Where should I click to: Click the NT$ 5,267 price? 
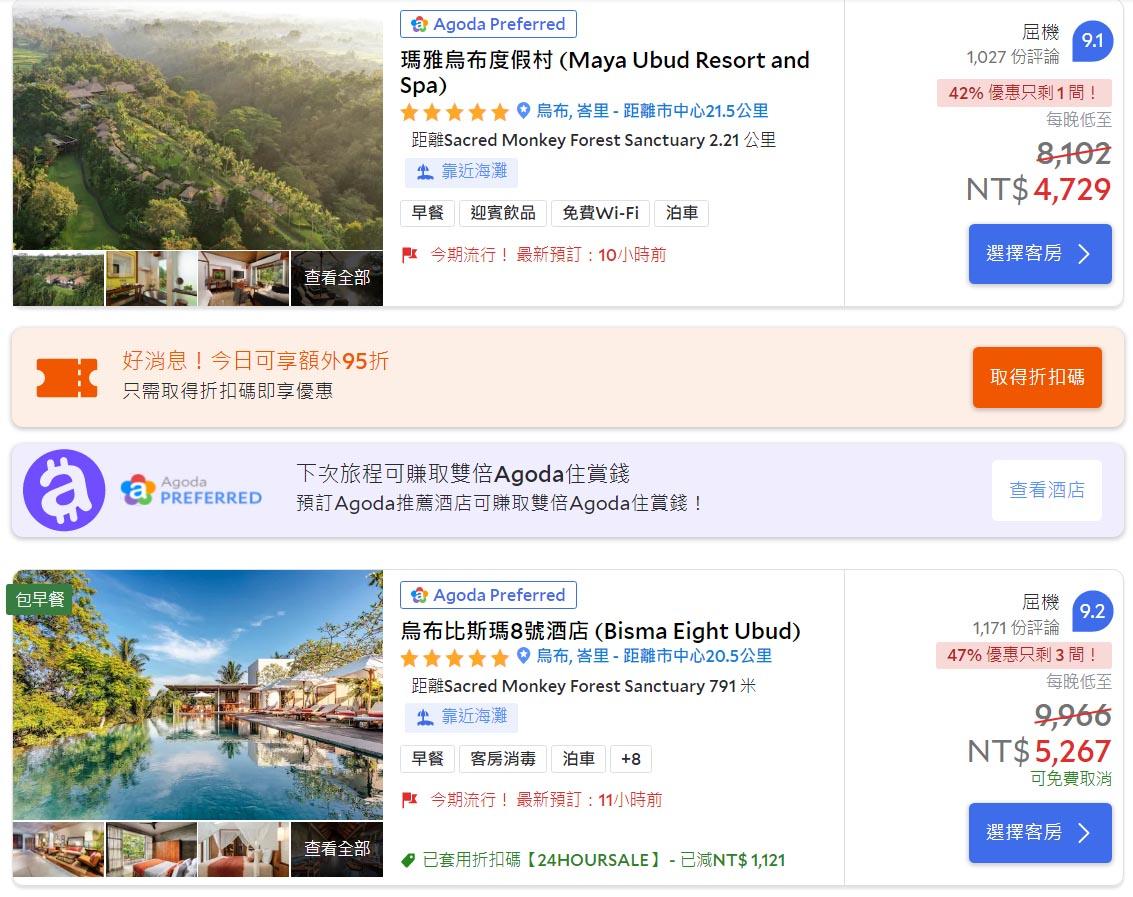click(1038, 752)
